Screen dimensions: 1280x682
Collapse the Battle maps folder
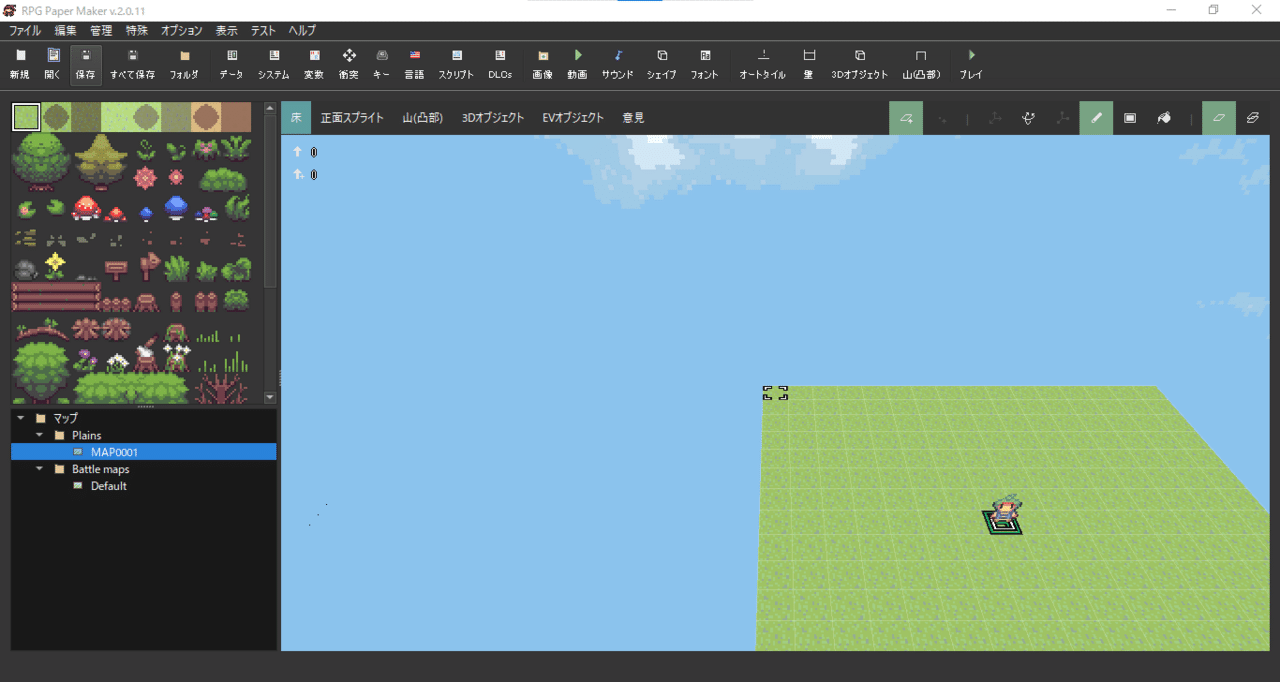40,468
